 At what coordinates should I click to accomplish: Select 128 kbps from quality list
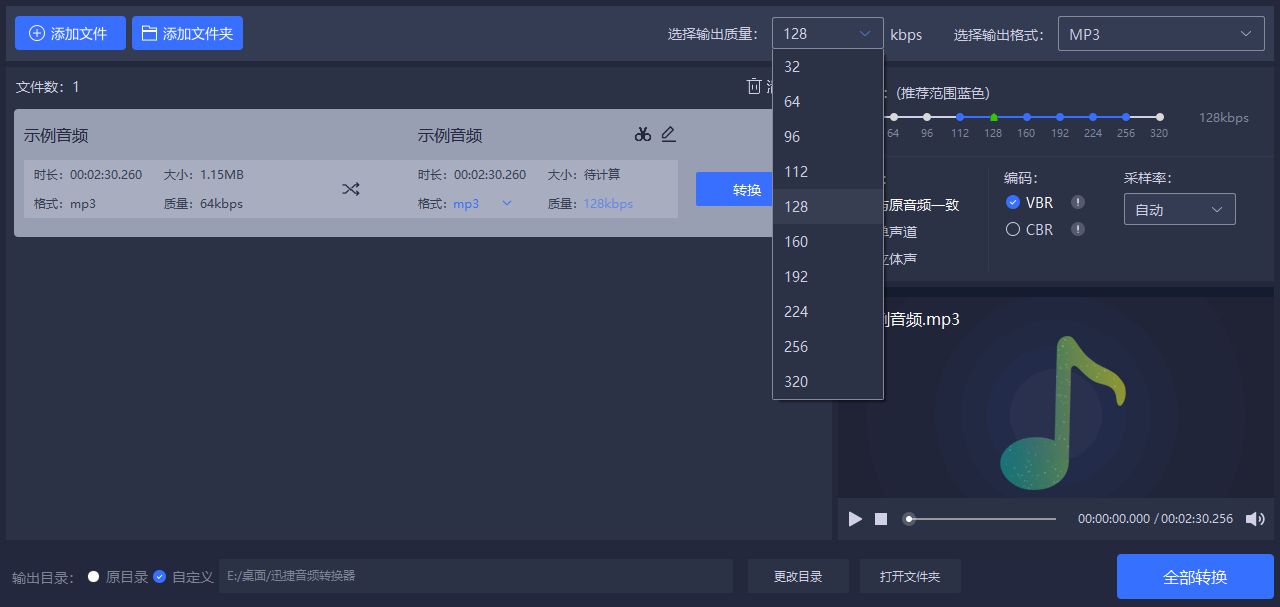828,207
